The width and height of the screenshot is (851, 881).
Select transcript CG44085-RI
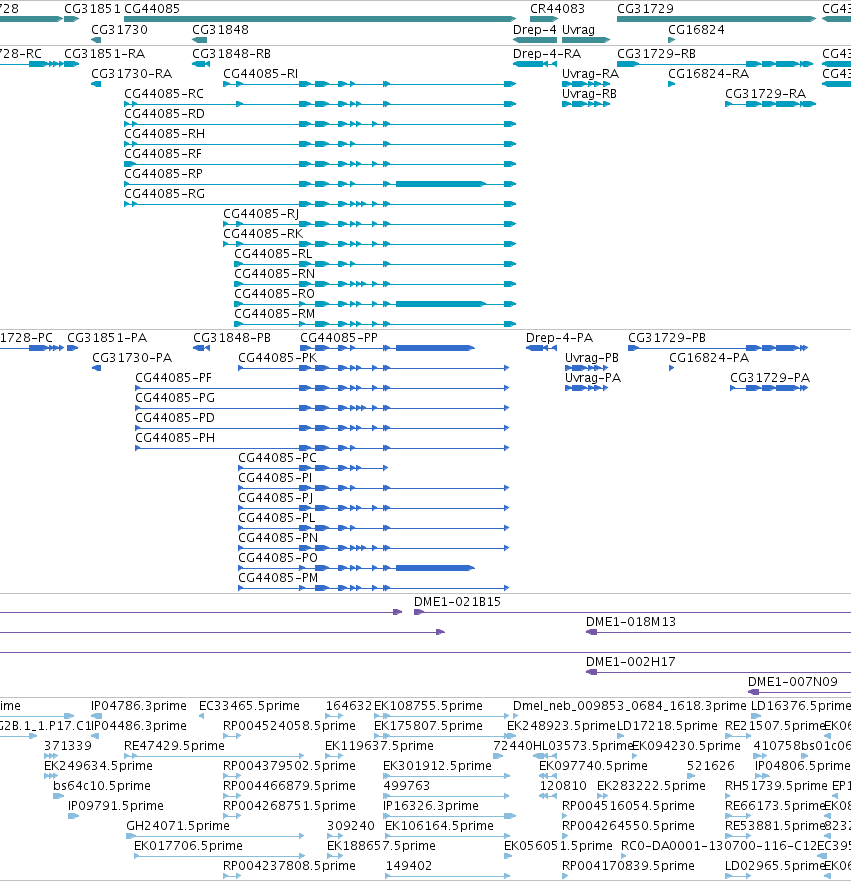370,84
